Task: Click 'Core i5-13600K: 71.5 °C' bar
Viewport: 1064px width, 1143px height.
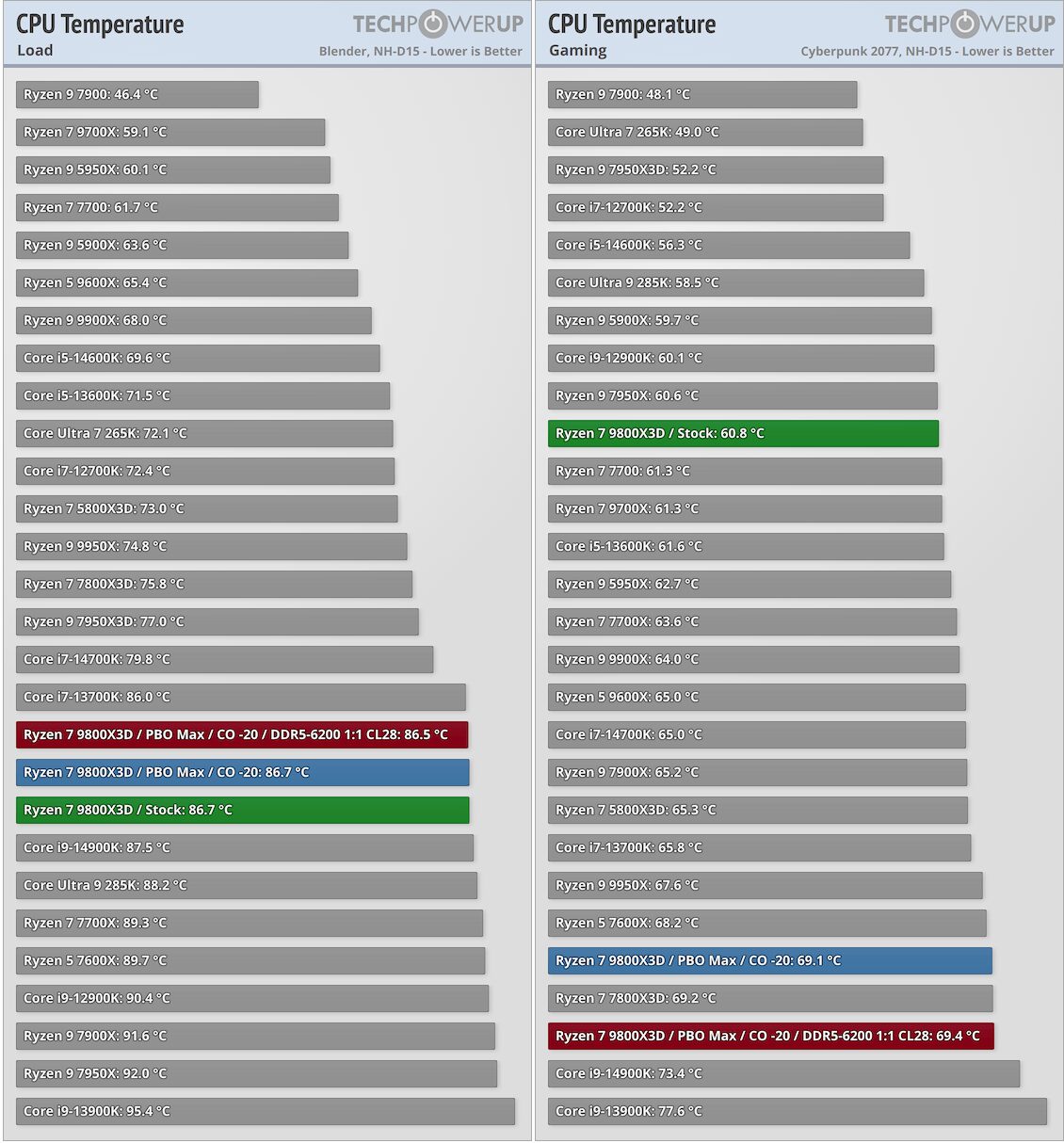Action: coord(202,395)
